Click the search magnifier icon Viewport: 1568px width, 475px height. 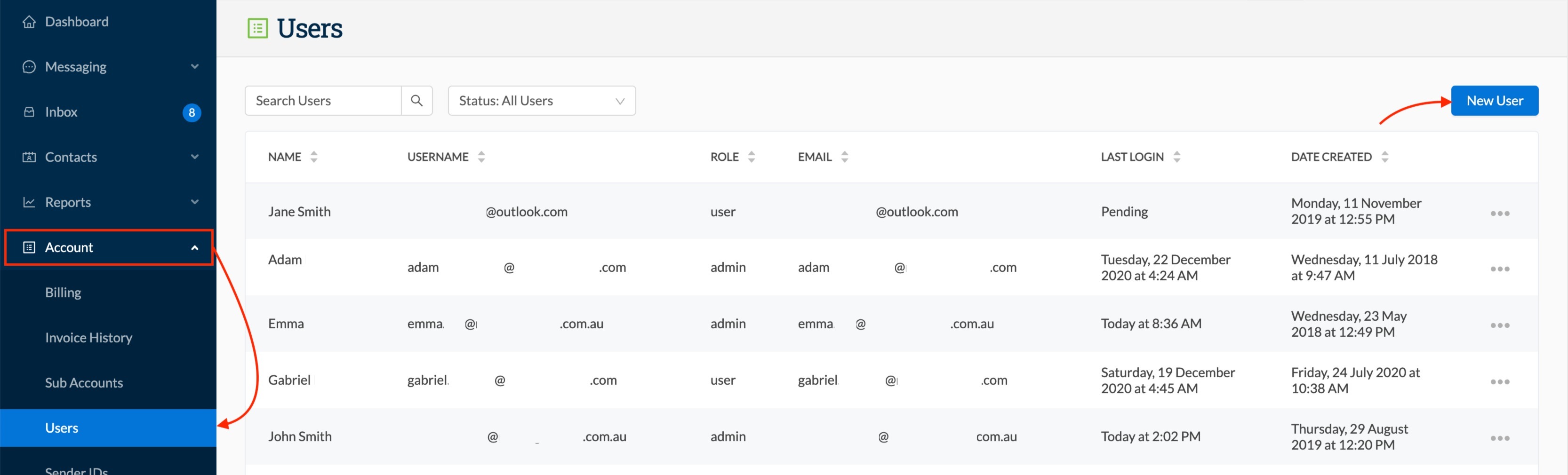point(417,100)
